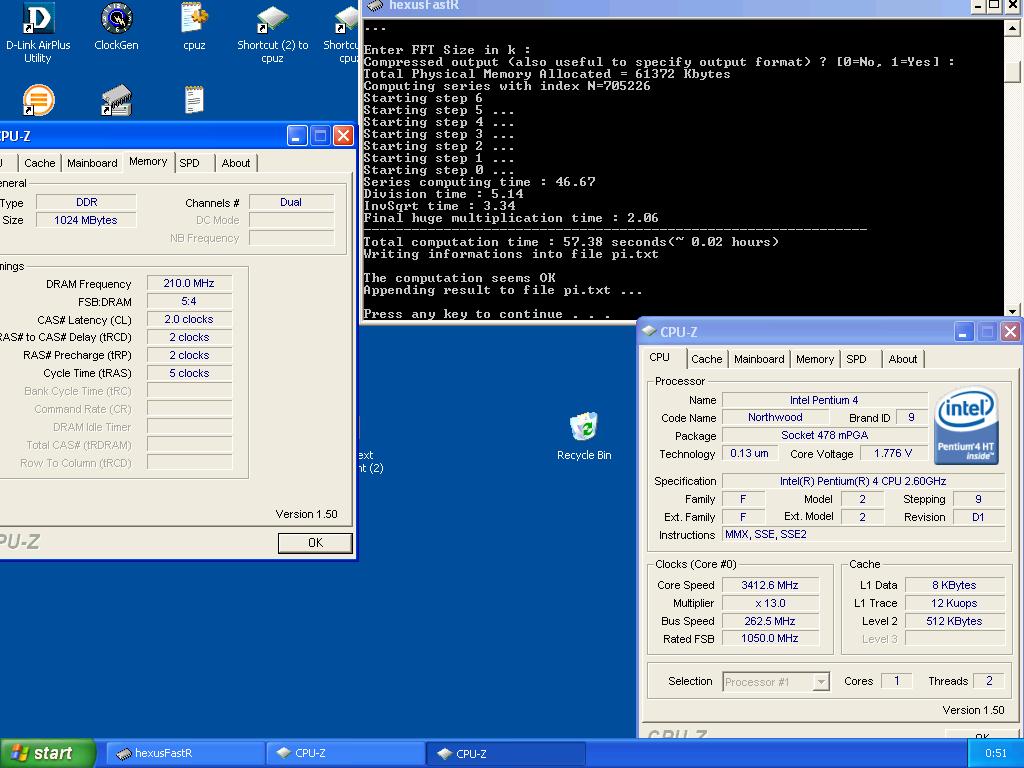The width and height of the screenshot is (1024, 768).
Task: Select the memory chip shortcut icon on desktop
Action: click(x=116, y=99)
